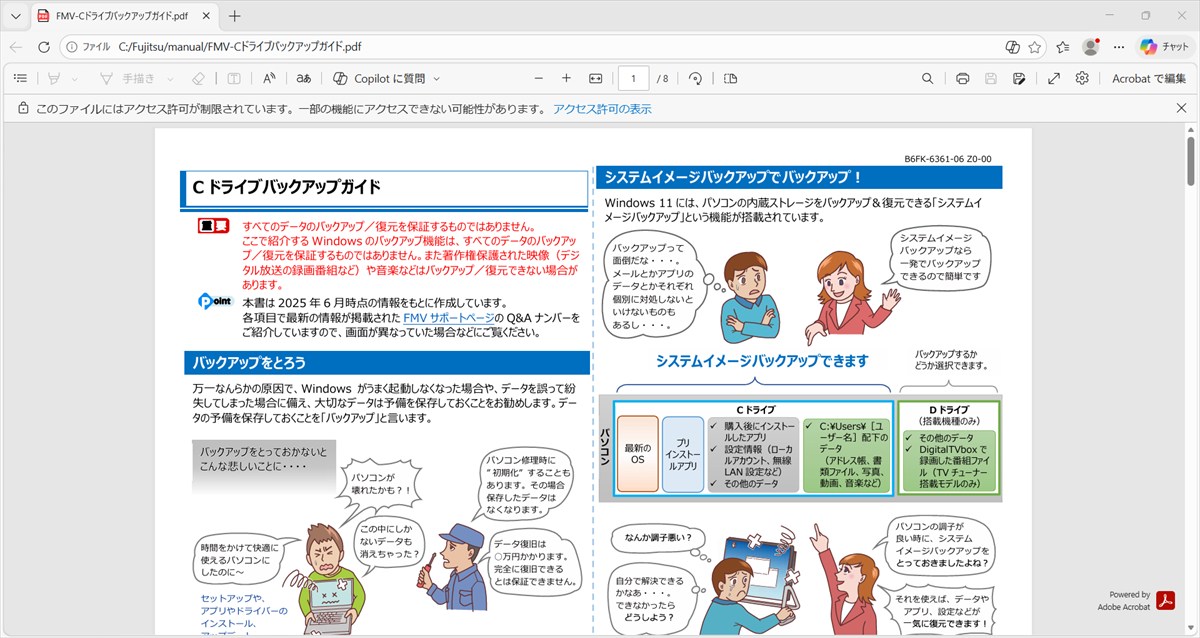Image resolution: width=1200 pixels, height=638 pixels.
Task: Open the table of contents sidebar
Action: point(20,78)
